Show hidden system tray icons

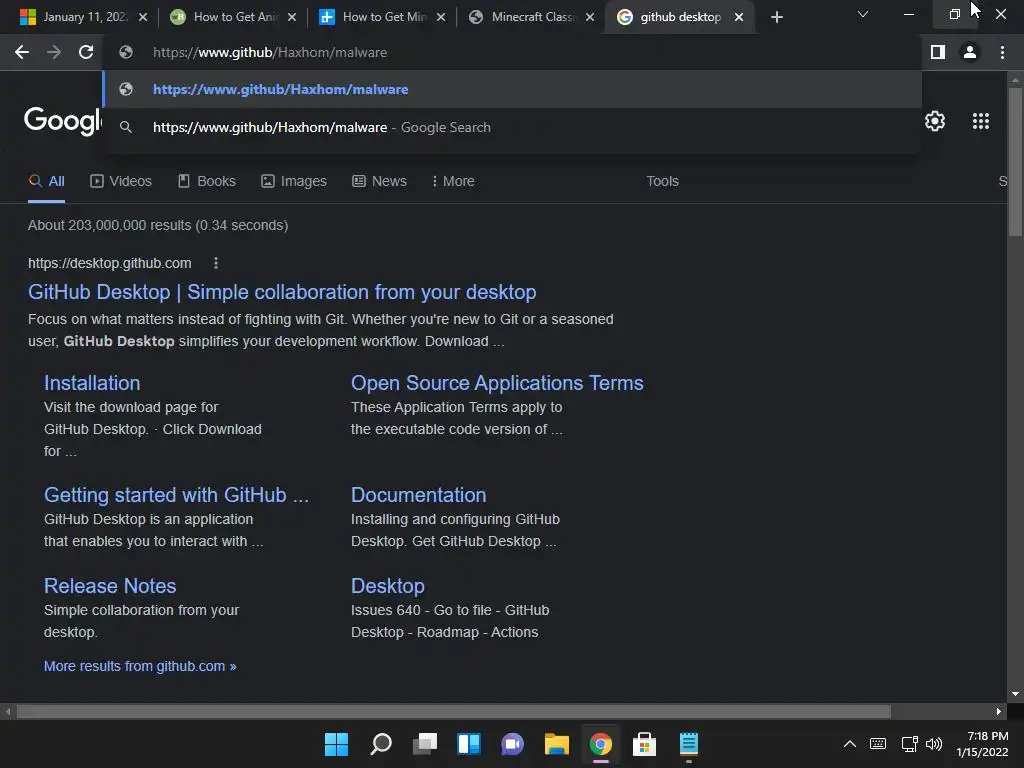pos(850,744)
